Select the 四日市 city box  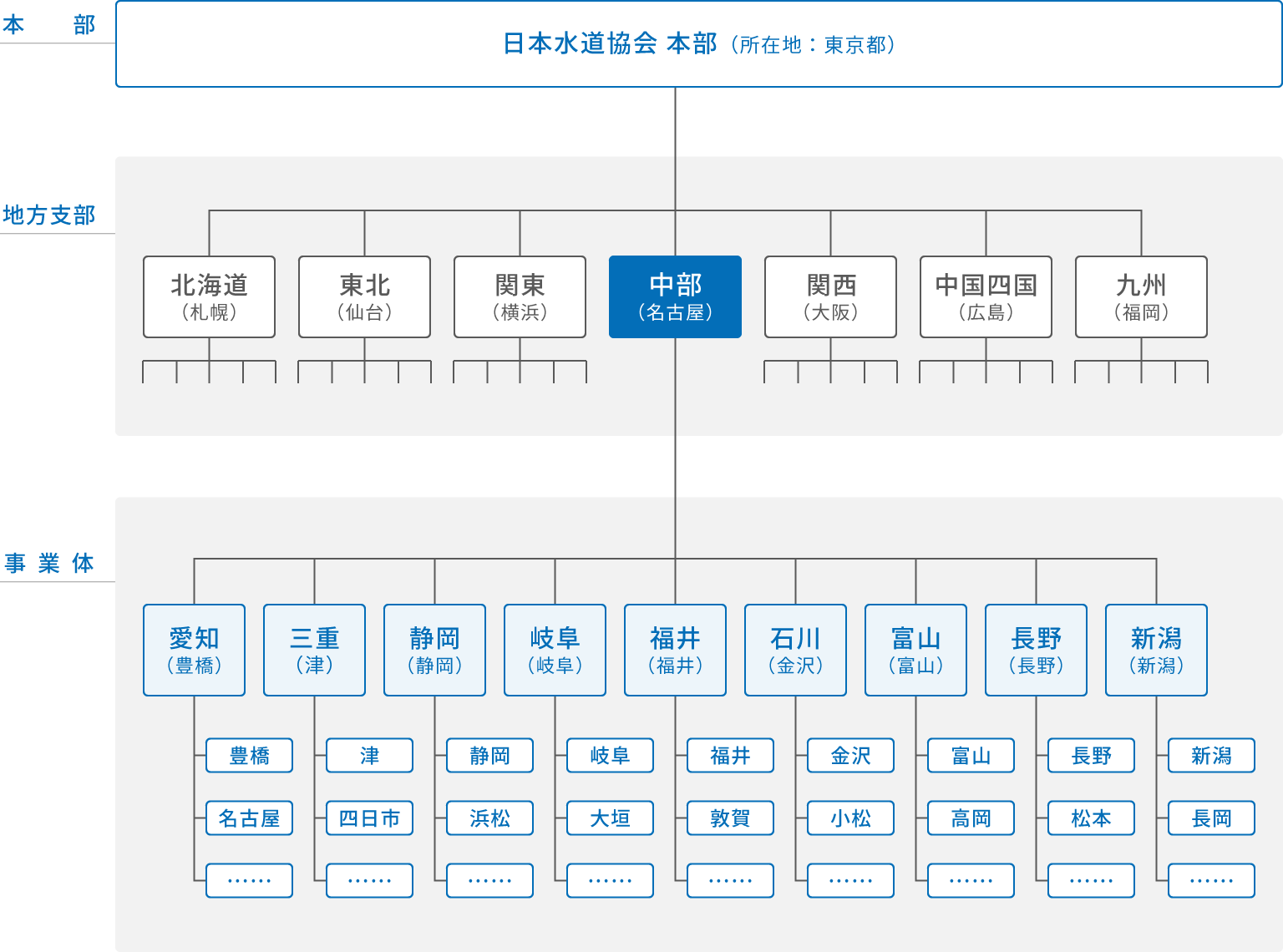pyautogui.click(x=369, y=818)
